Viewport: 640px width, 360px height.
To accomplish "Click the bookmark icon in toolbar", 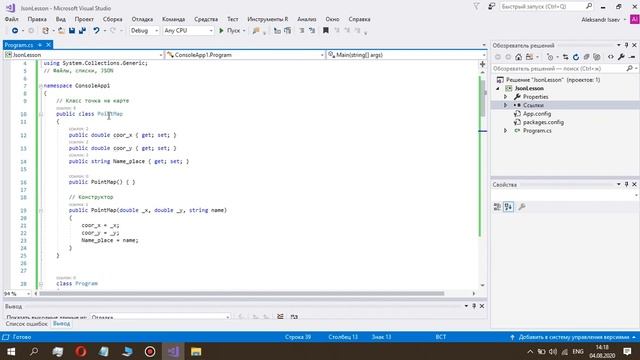I will click(326, 31).
